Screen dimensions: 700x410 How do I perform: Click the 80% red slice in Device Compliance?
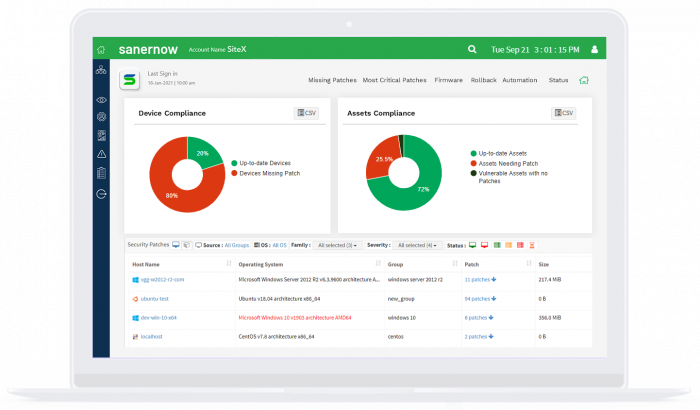171,195
